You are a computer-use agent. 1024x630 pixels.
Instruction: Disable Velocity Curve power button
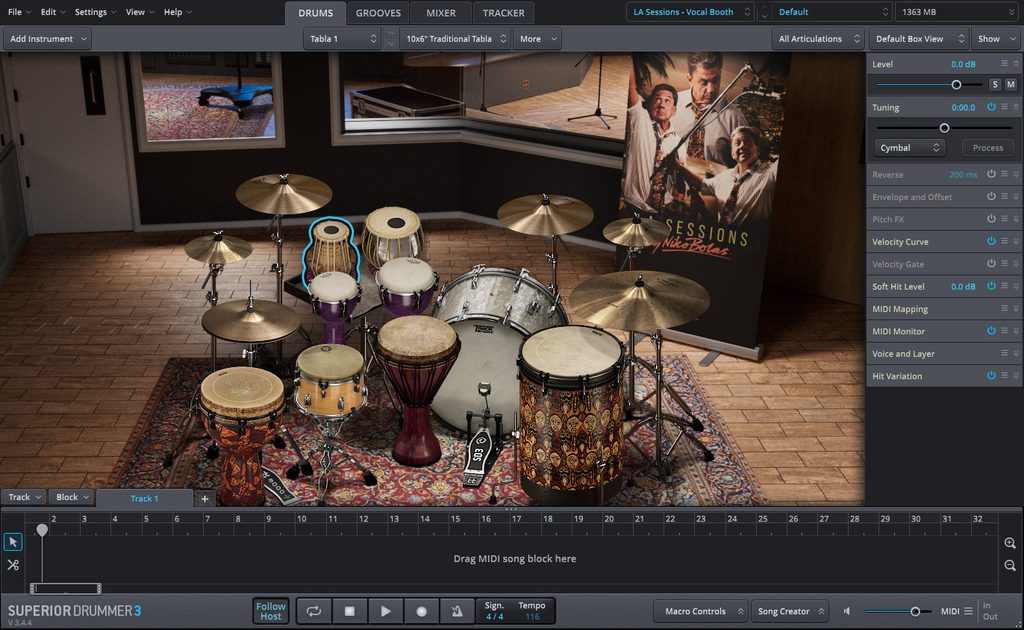pos(991,242)
